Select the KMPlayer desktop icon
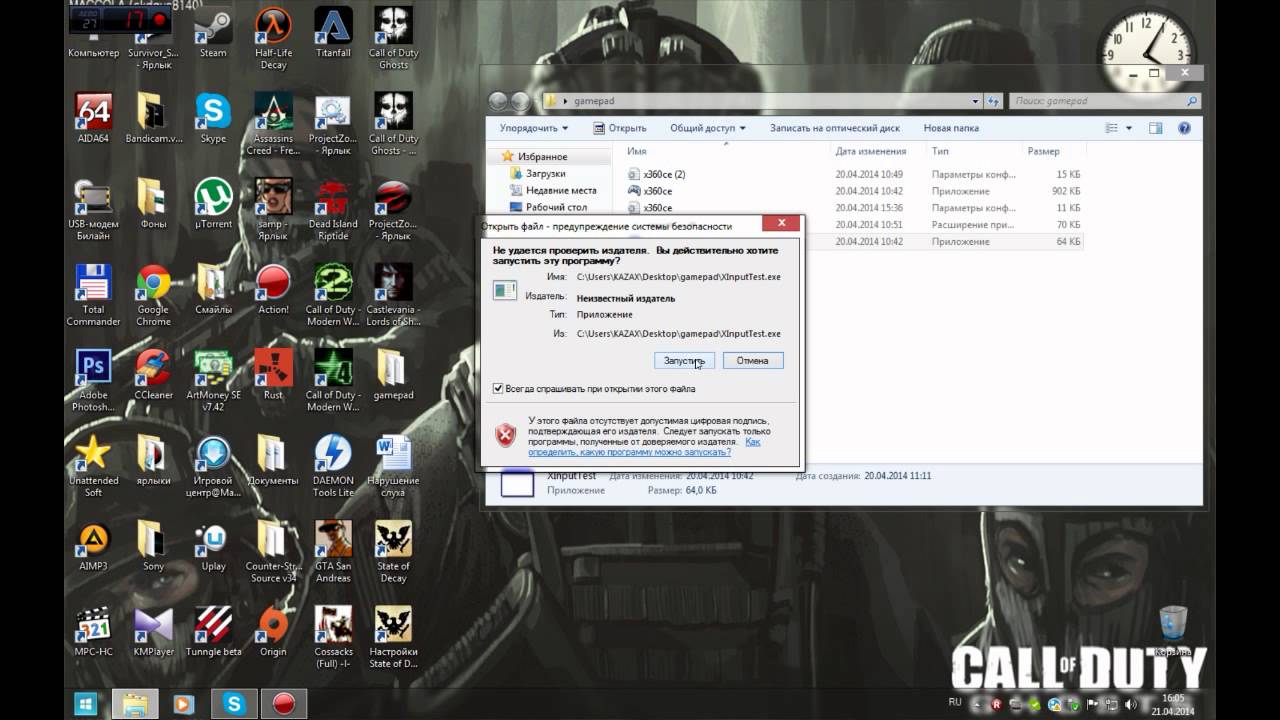 pos(153,632)
